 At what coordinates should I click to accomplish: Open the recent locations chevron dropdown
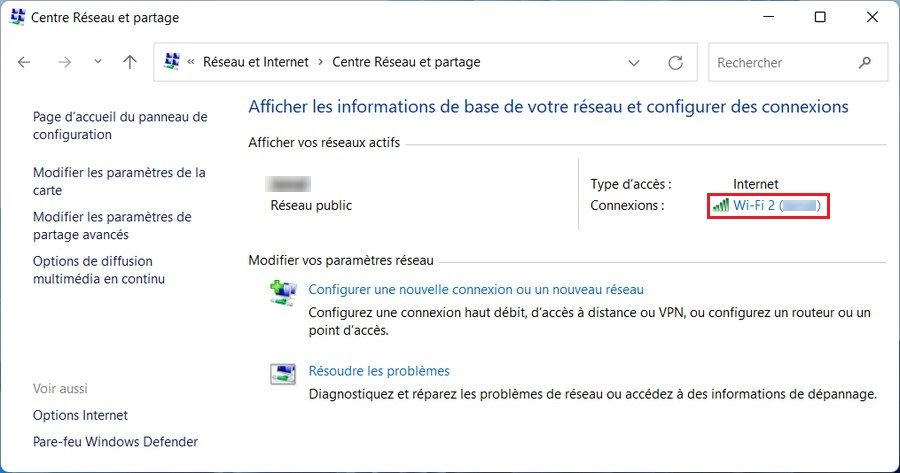[97, 62]
